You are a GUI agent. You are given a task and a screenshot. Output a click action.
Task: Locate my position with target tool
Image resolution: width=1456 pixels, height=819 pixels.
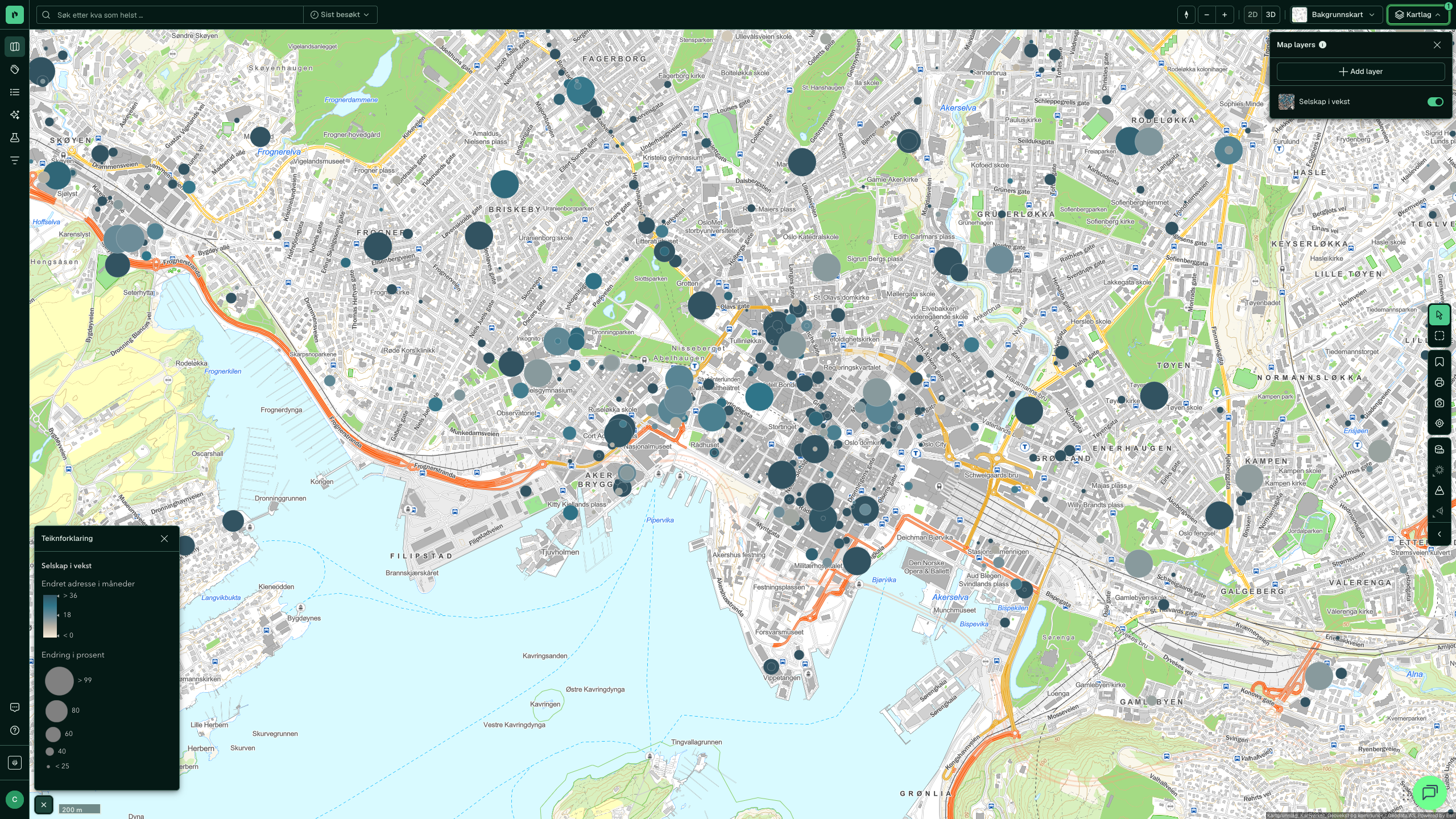[1440, 423]
